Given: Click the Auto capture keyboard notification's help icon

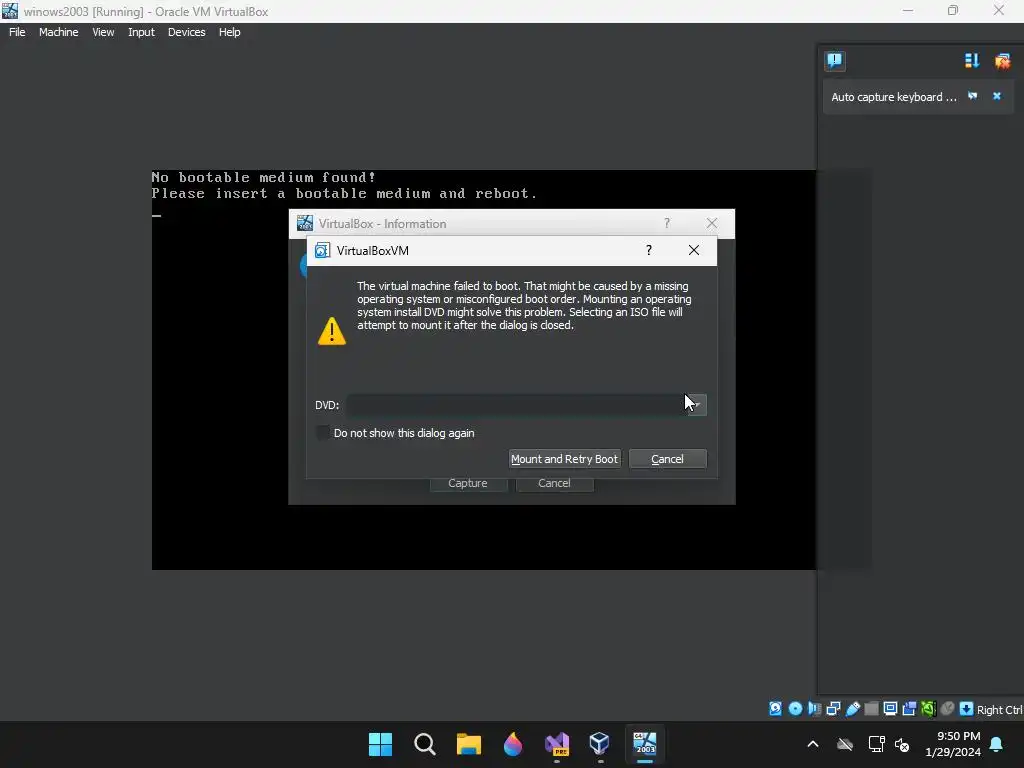Looking at the screenshot, I should pos(972,96).
